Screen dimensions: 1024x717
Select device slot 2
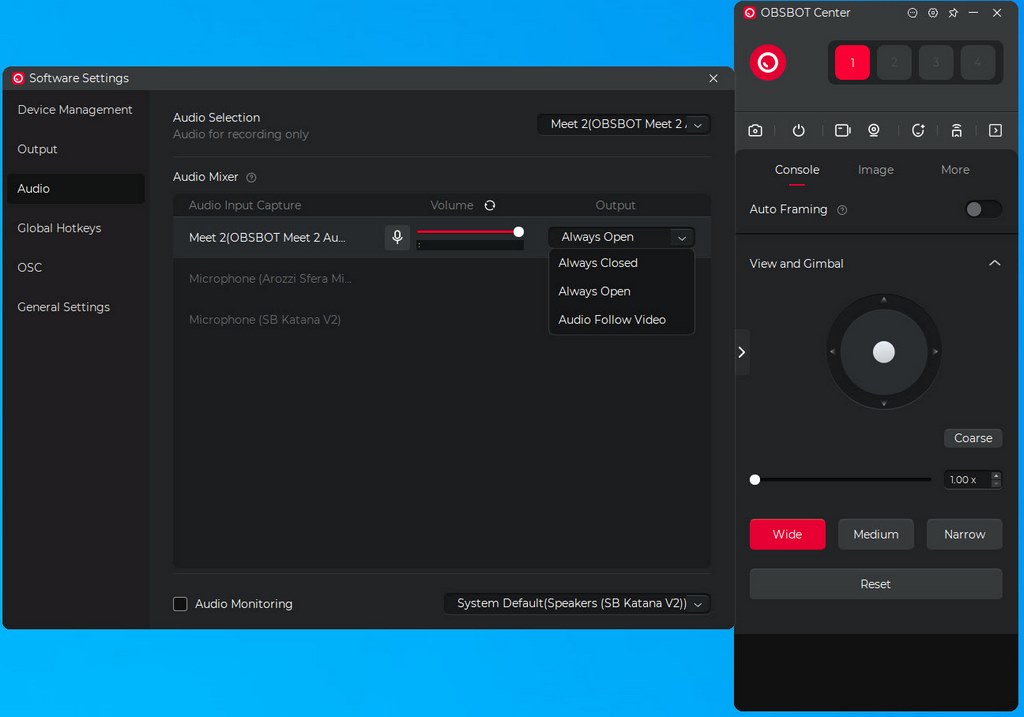(x=894, y=63)
